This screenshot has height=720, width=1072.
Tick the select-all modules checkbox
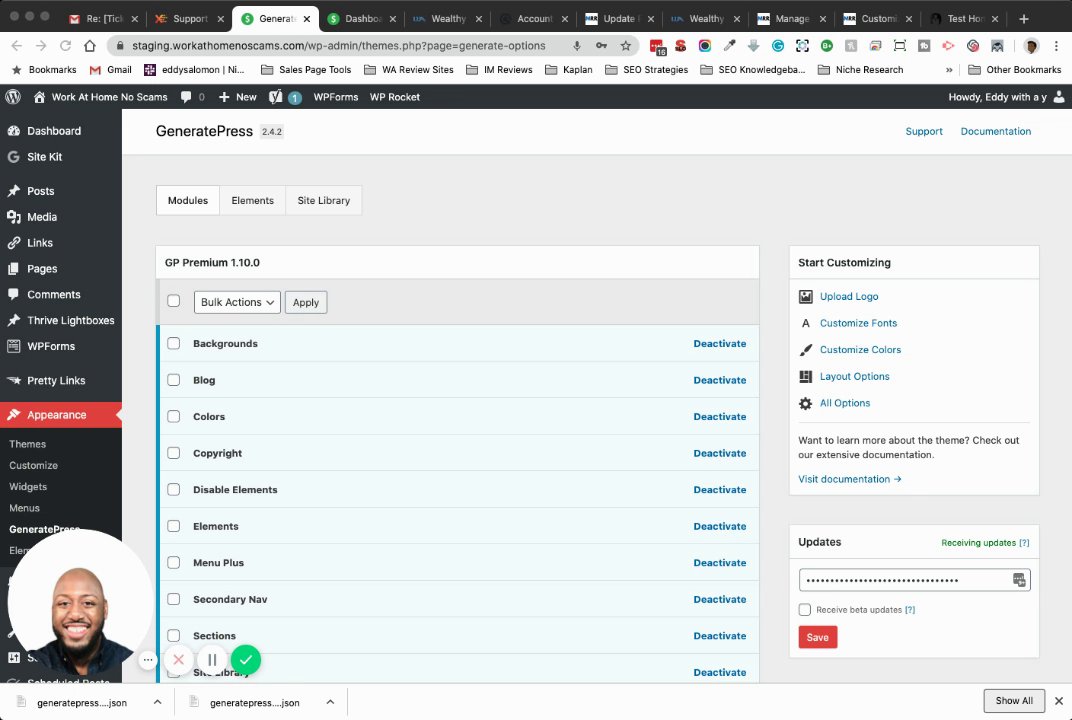coord(174,301)
